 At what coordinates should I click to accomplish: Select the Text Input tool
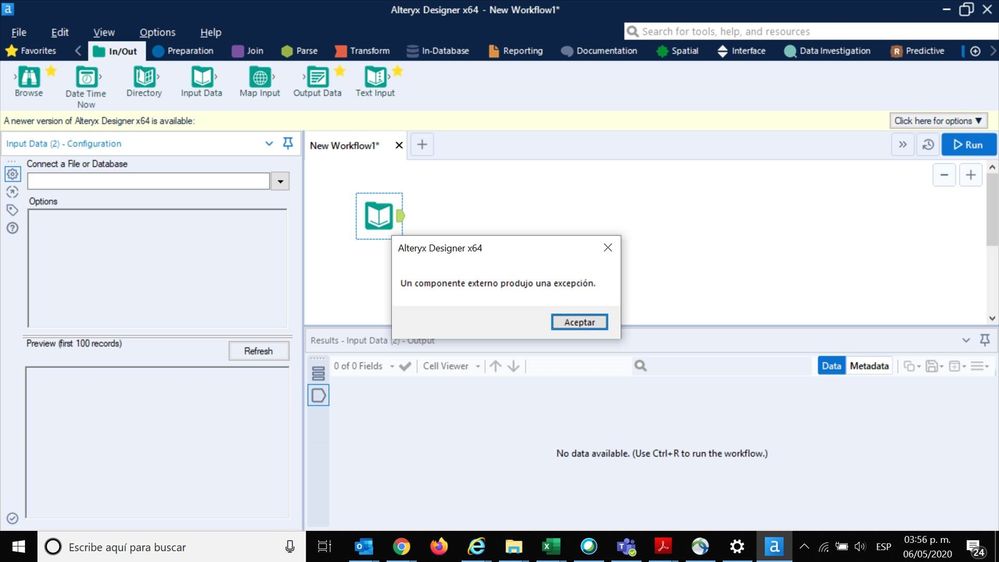coord(375,77)
